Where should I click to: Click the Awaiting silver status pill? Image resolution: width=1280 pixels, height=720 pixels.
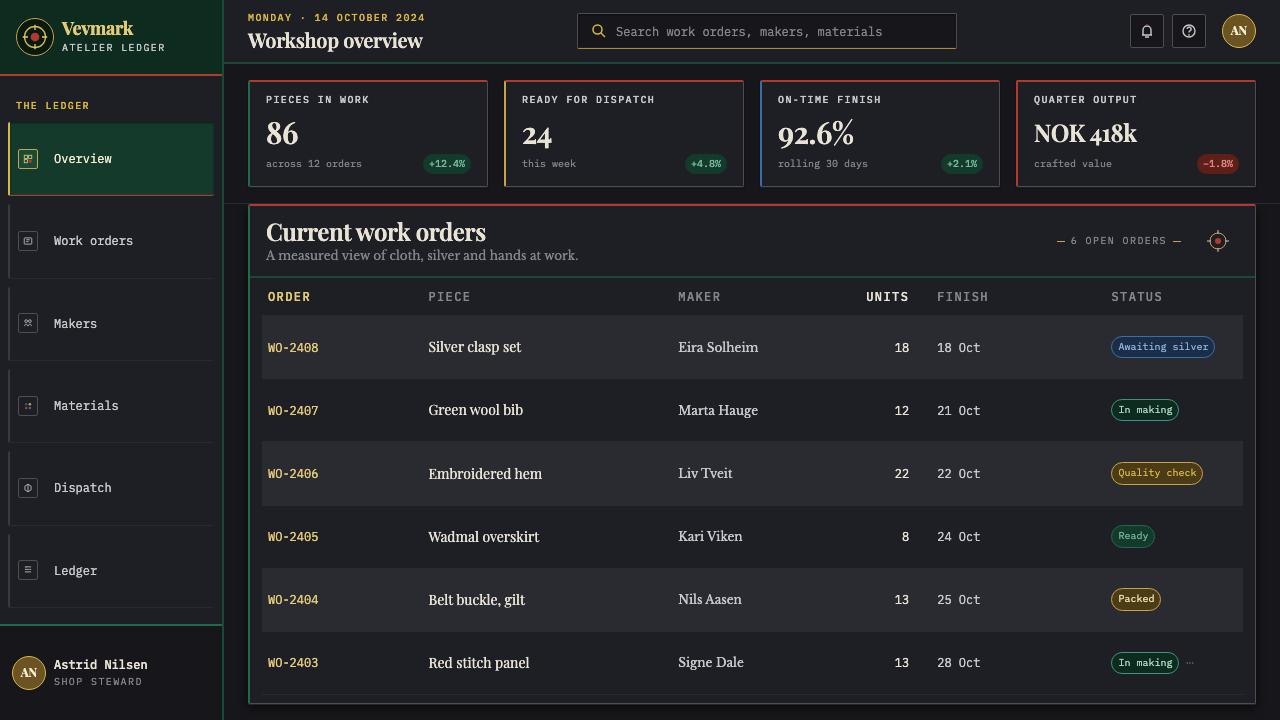click(x=1163, y=347)
